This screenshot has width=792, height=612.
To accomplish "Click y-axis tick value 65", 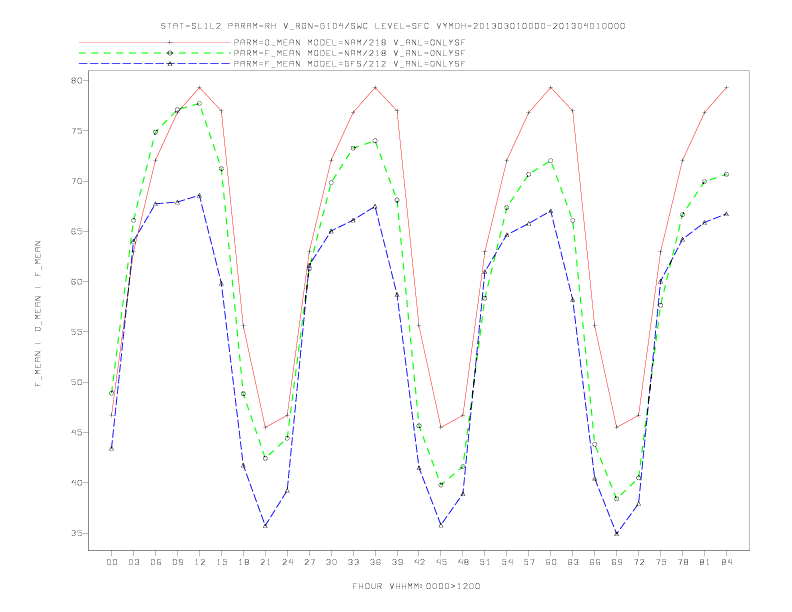I will tap(76, 231).
